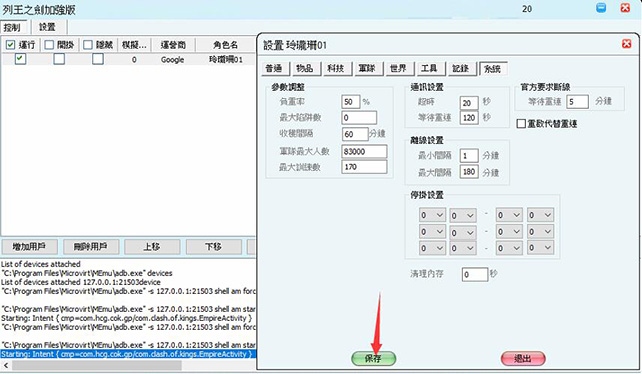Switch to the 軍隊 tab
The image size is (642, 374).
pos(367,68)
